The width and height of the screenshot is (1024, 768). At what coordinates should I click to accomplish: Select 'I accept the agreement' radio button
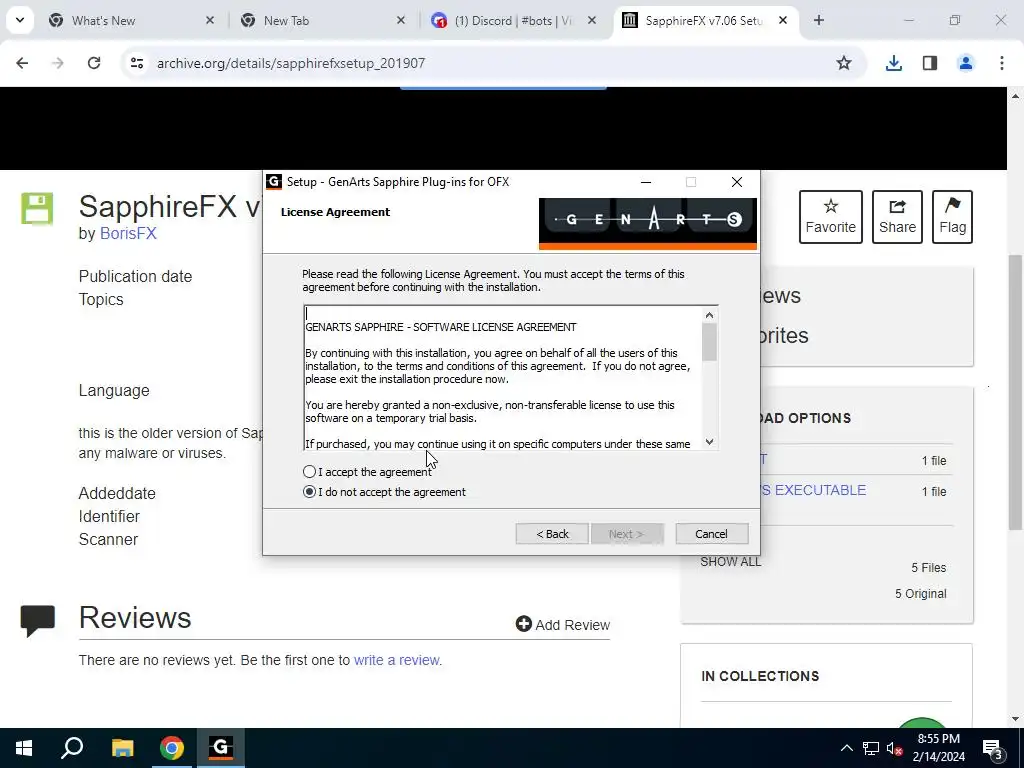(x=310, y=472)
